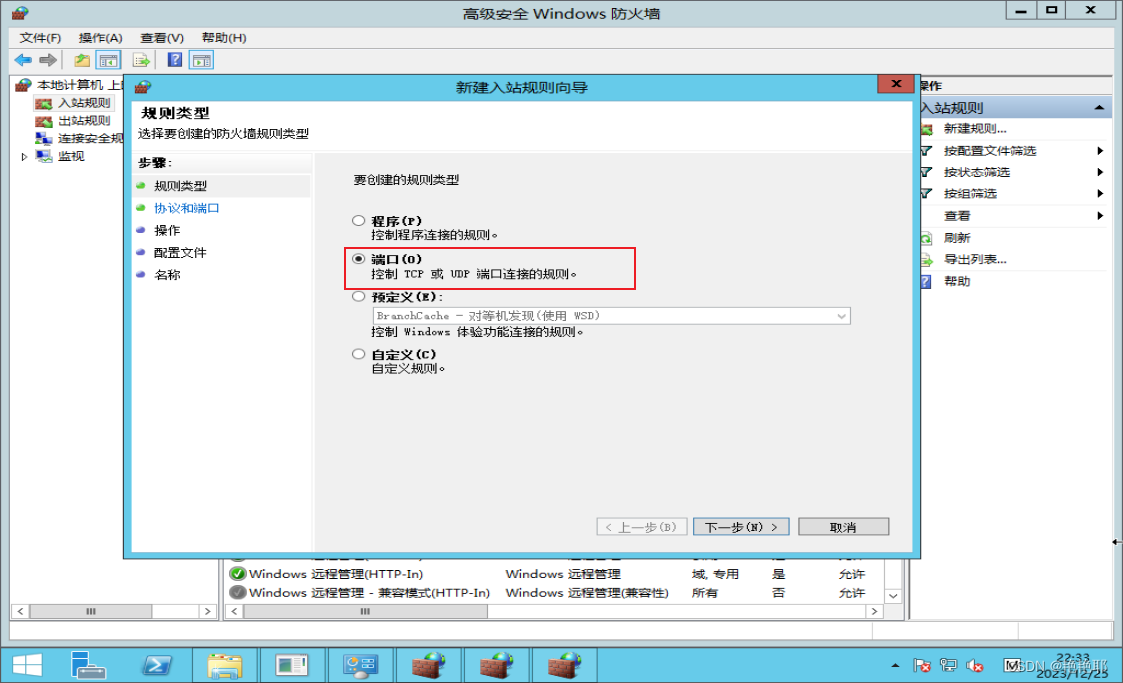Click 帮助 in the actions pane
This screenshot has height=683, width=1123.
[957, 281]
